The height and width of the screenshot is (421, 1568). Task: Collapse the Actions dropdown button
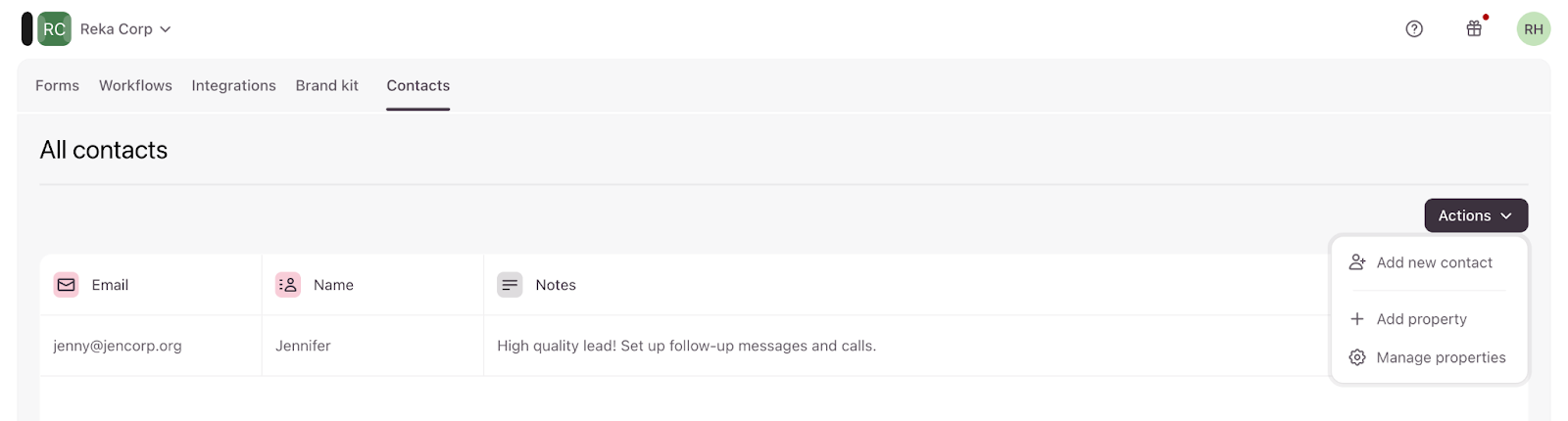[1475, 215]
